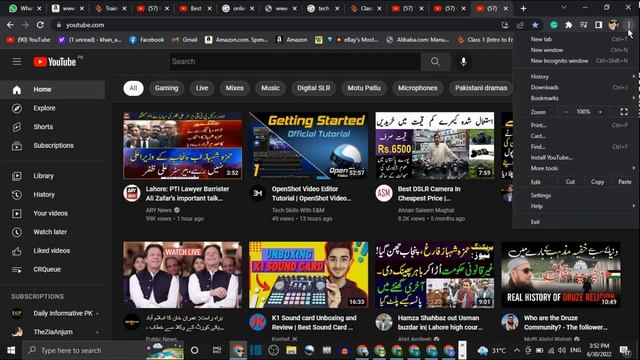Open Subscriptions in the sidebar
Image resolution: width=640 pixels, height=360 pixels.
(x=53, y=146)
